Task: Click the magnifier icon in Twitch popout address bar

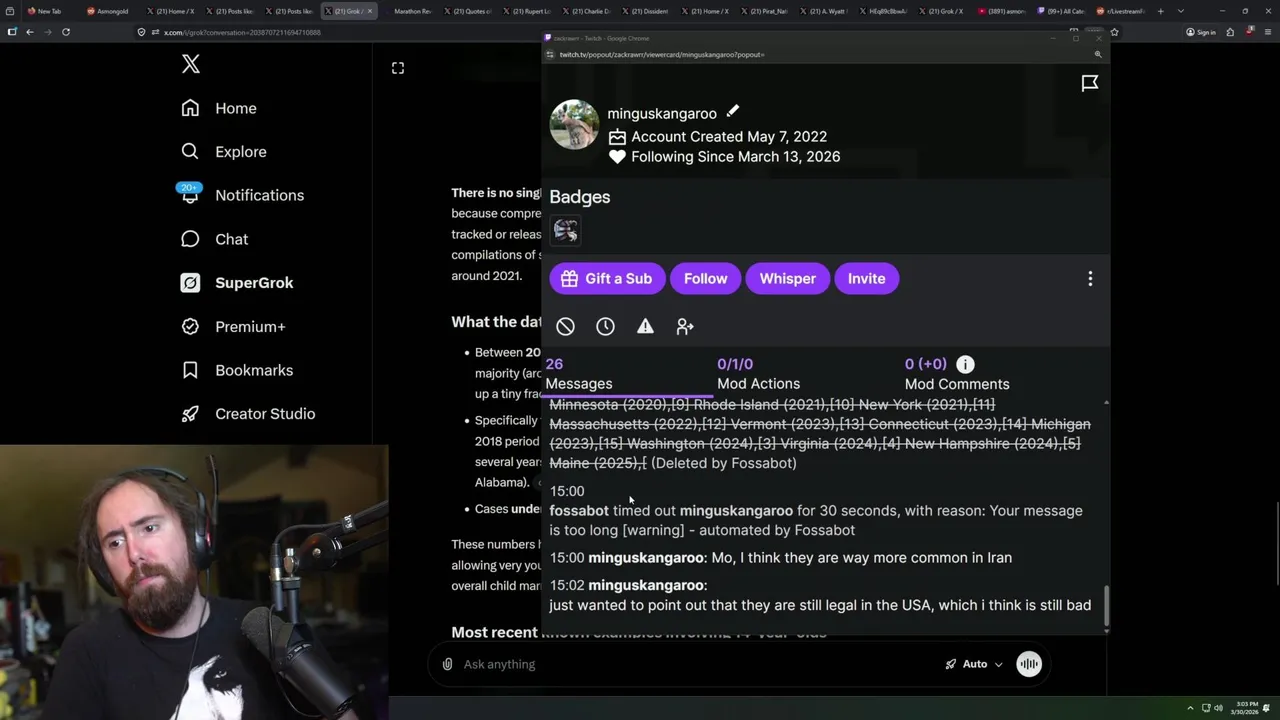Action: click(x=1098, y=55)
